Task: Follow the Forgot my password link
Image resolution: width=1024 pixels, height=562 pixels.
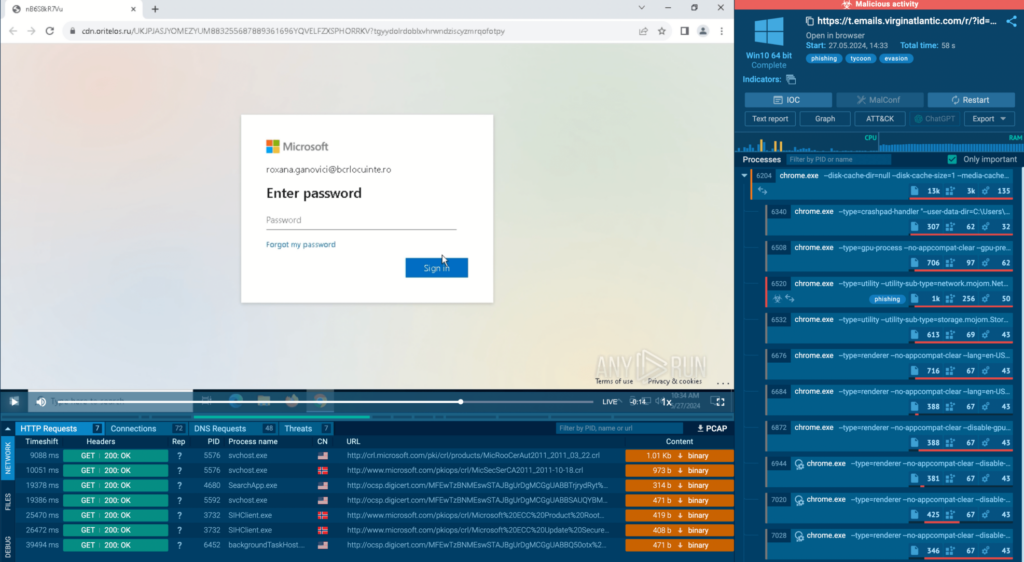Action: tap(300, 244)
